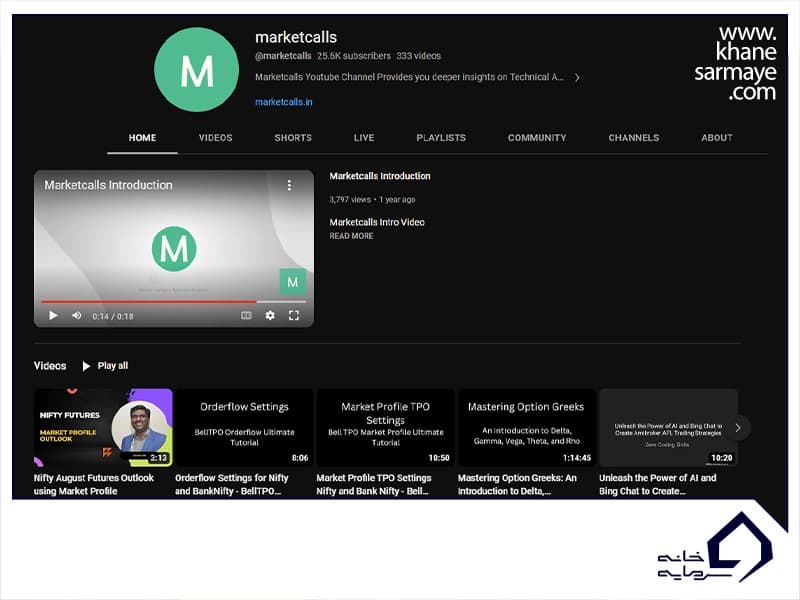Open the Videos section heading
Screen dimensions: 800x600
50,366
